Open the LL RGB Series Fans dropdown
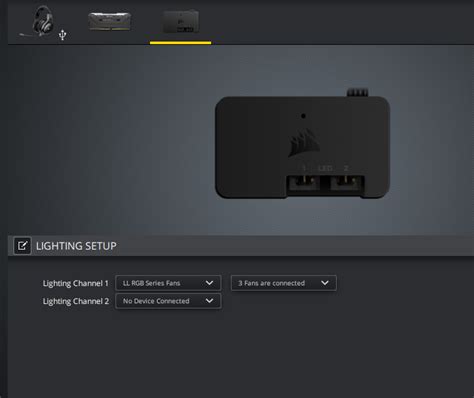The image size is (474, 398). point(168,283)
